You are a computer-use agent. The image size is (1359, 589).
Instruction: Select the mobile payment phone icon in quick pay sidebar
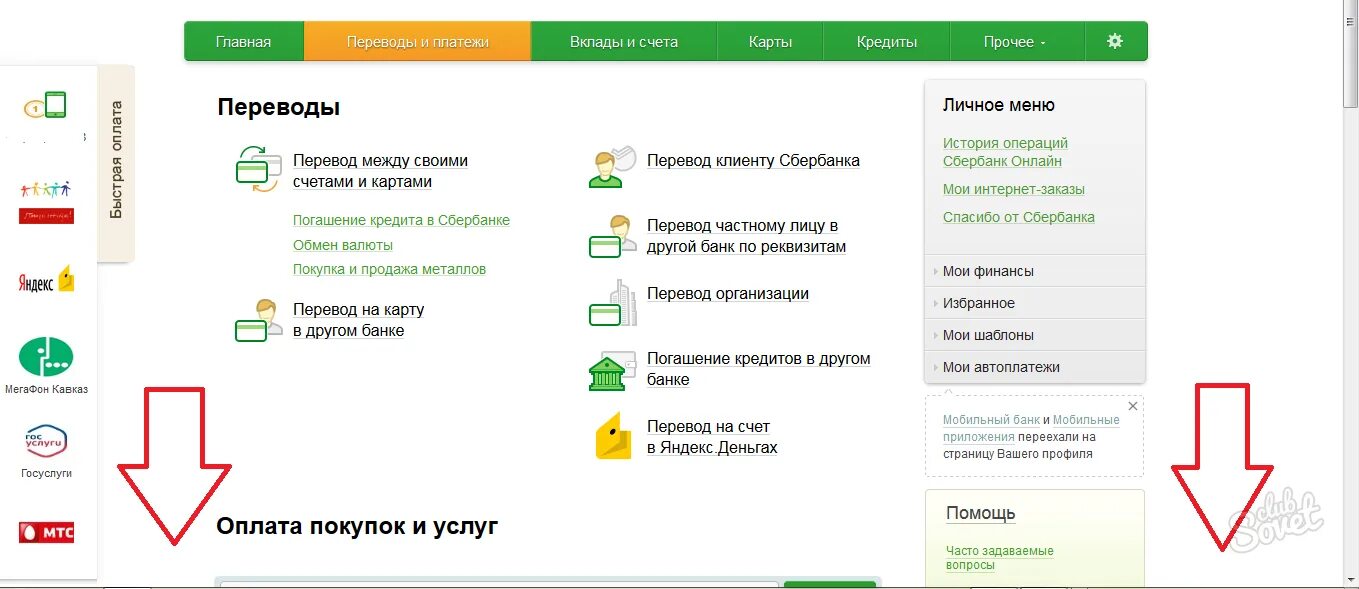[46, 106]
